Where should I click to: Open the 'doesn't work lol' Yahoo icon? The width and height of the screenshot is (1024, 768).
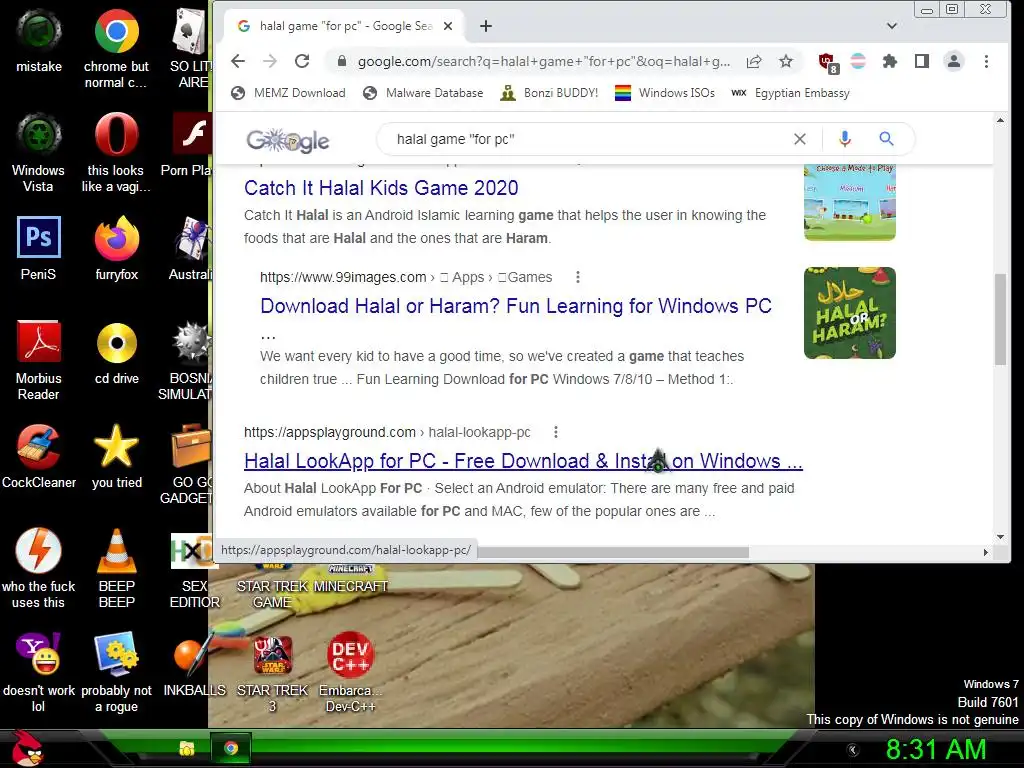39,671
